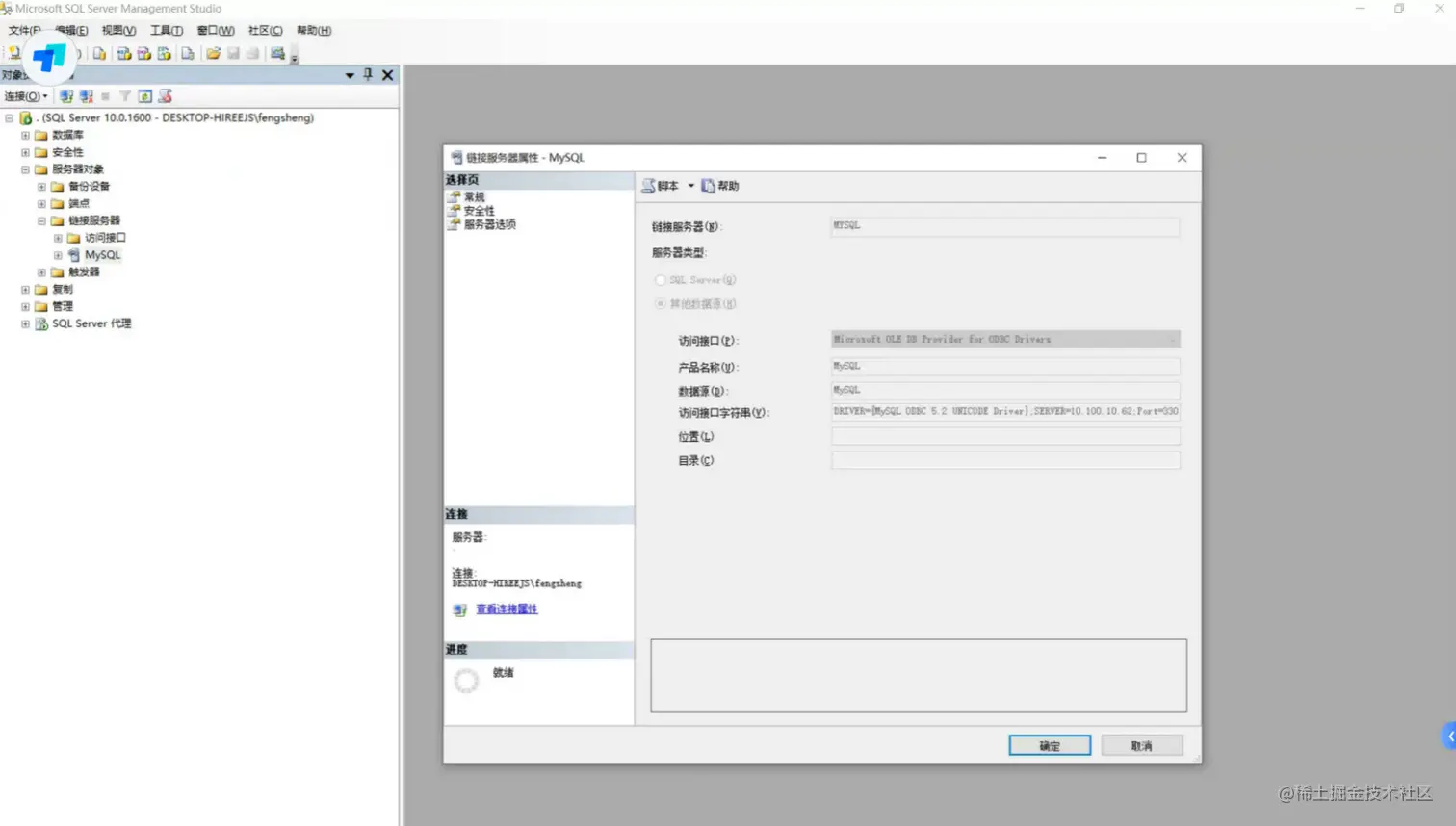Expand the 数据库 node
The height and width of the screenshot is (826, 1456).
[25, 136]
